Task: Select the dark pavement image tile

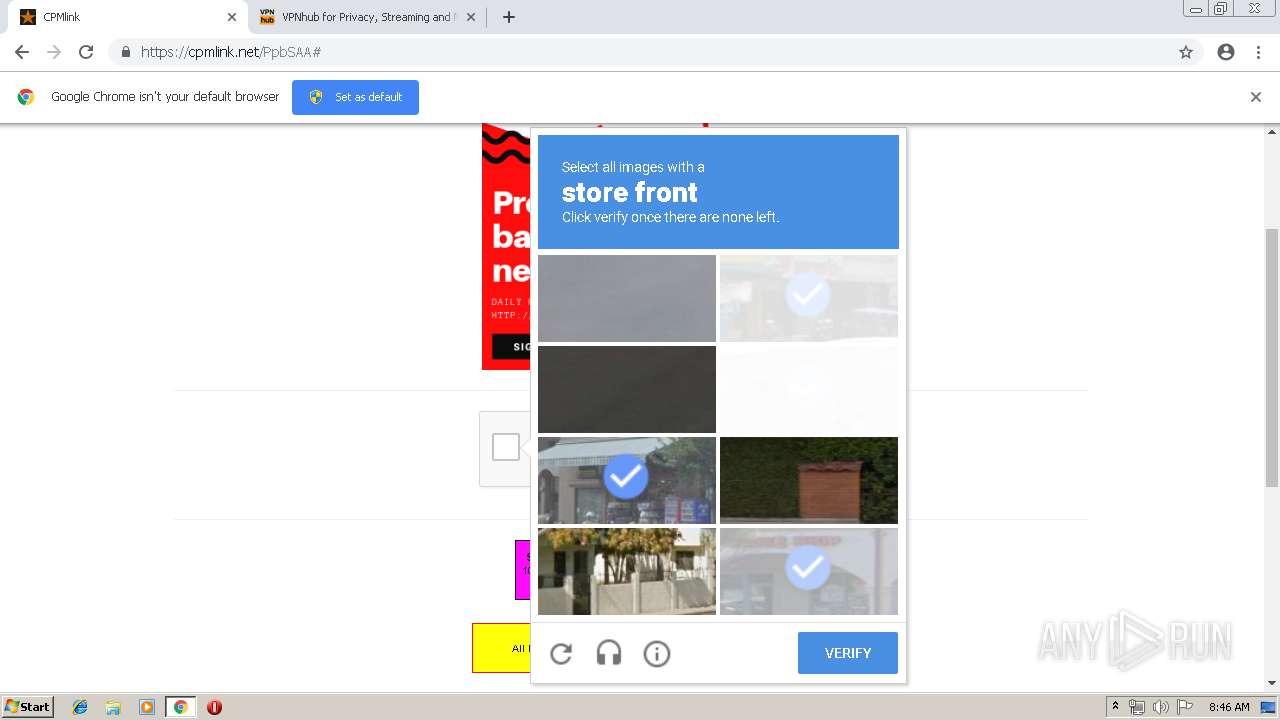Action: (x=627, y=389)
